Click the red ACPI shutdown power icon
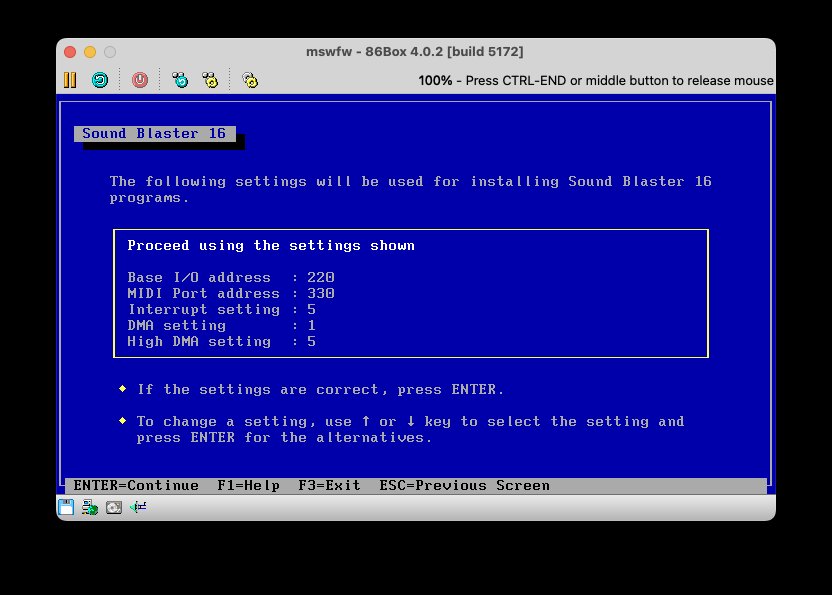The image size is (832, 595). point(140,80)
